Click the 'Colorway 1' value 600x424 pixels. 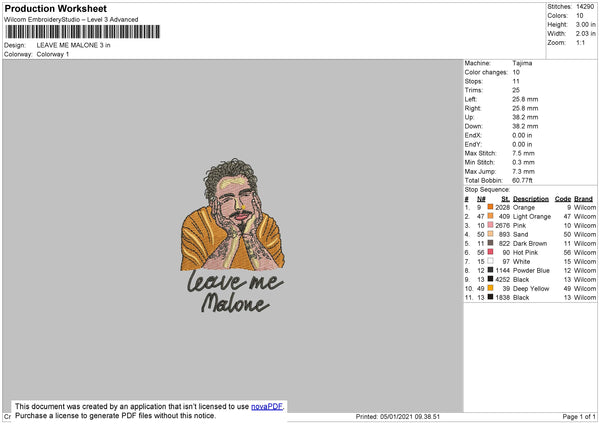tap(53, 54)
